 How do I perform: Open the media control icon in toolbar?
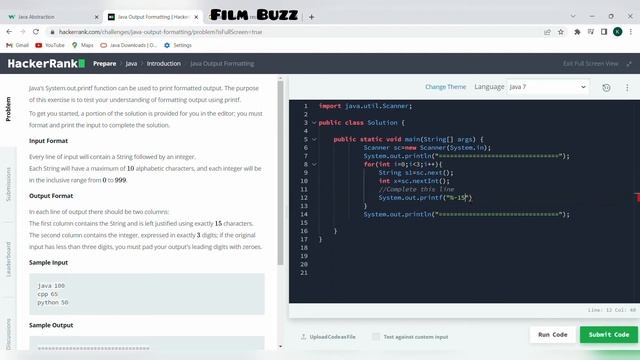[x=591, y=32]
